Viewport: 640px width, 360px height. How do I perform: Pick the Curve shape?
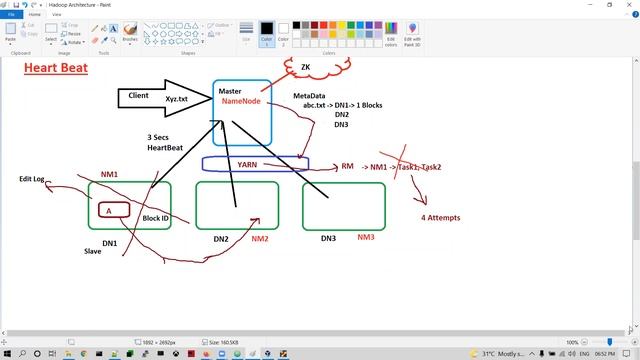(155, 26)
